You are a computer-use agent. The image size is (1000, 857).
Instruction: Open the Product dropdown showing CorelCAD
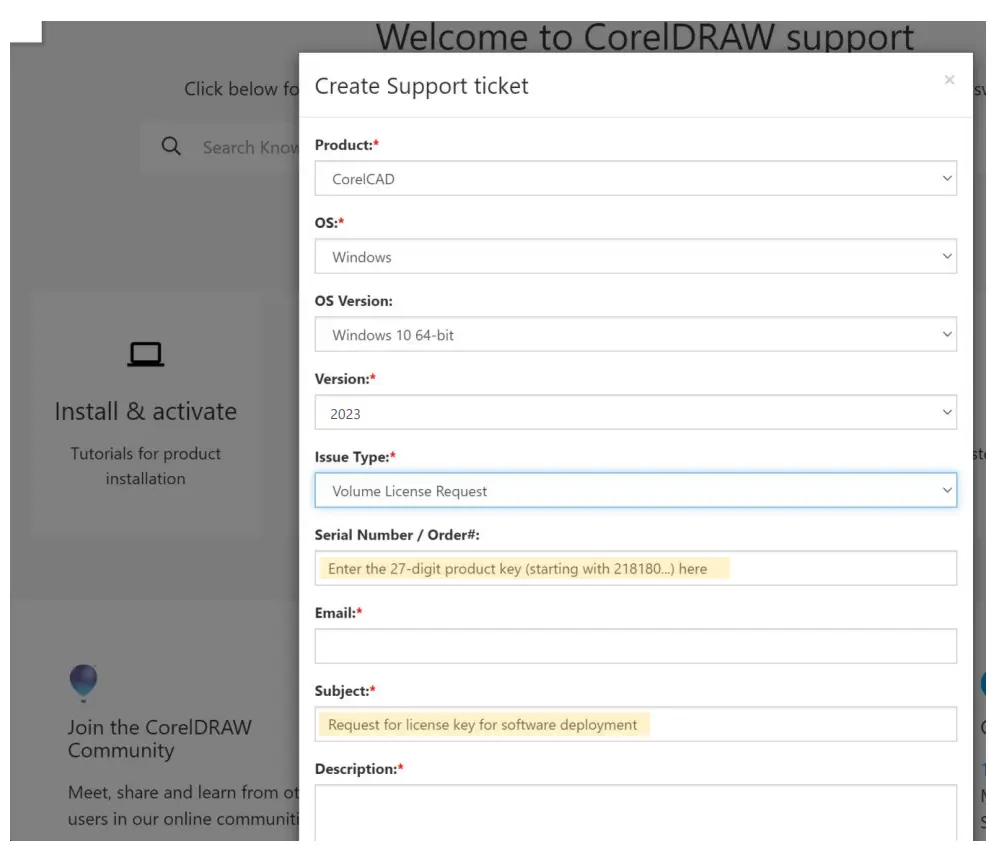click(635, 179)
